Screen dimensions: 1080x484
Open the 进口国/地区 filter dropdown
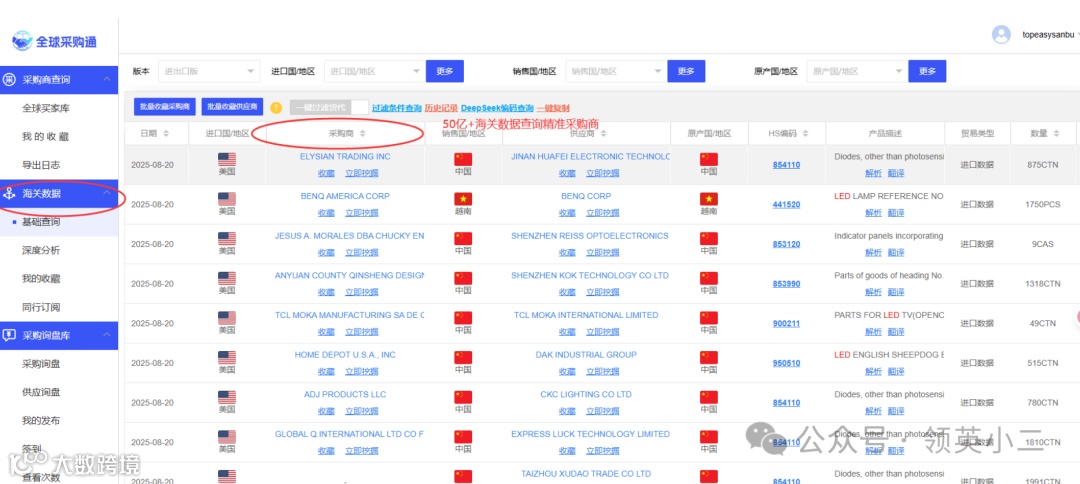tap(374, 71)
